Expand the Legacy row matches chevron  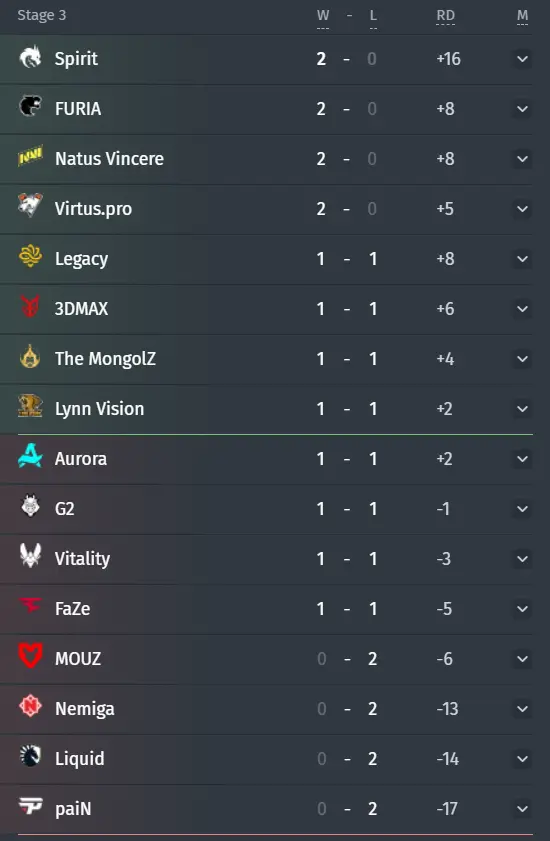click(522, 259)
